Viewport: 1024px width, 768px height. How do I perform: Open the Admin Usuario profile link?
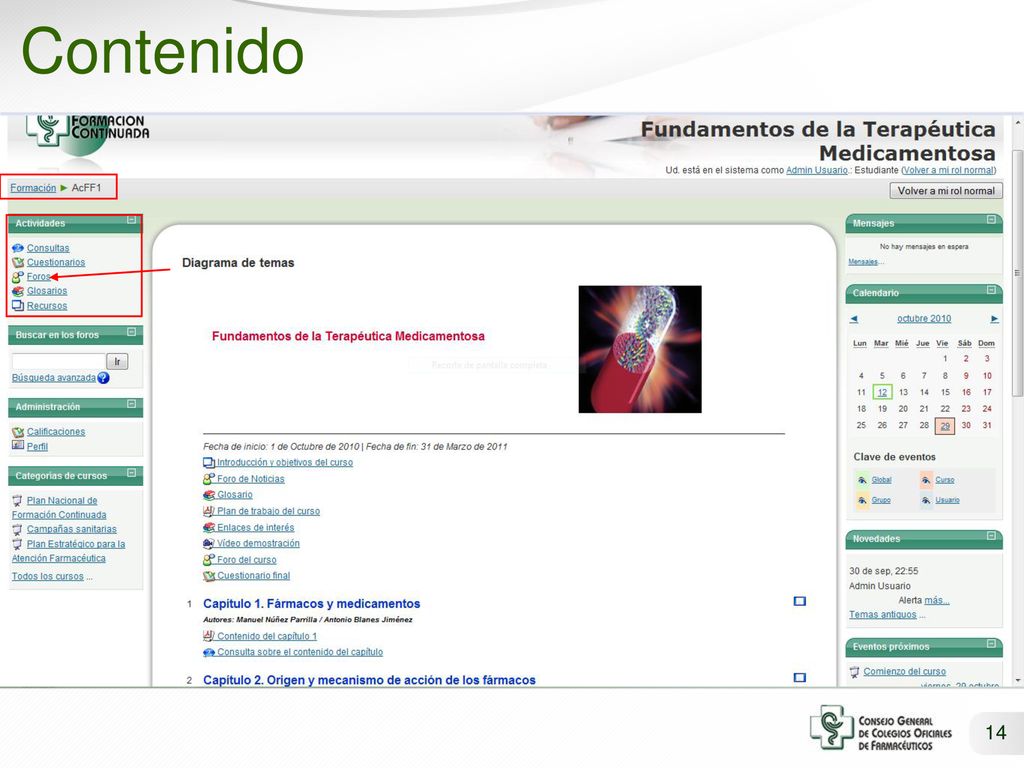click(817, 170)
